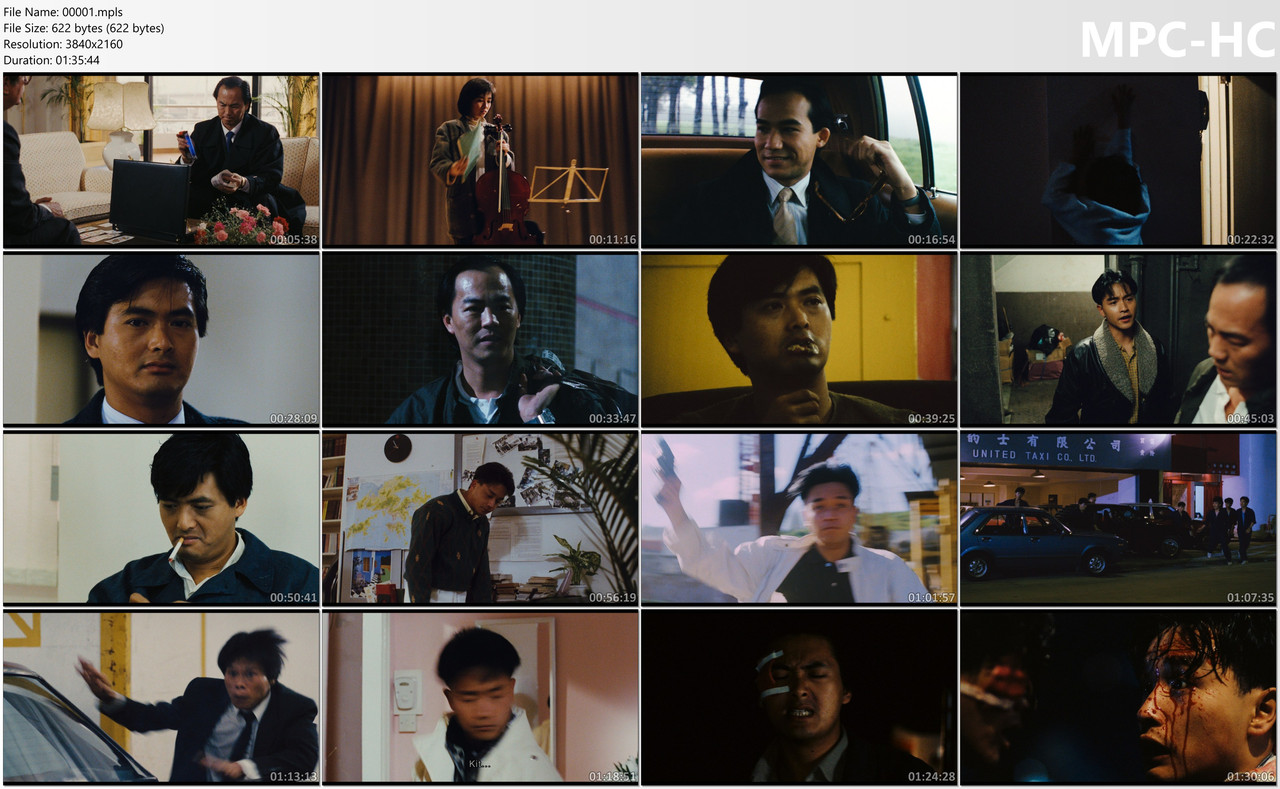
Task: Click the File Size 622 bytes text
Action: pos(84,28)
